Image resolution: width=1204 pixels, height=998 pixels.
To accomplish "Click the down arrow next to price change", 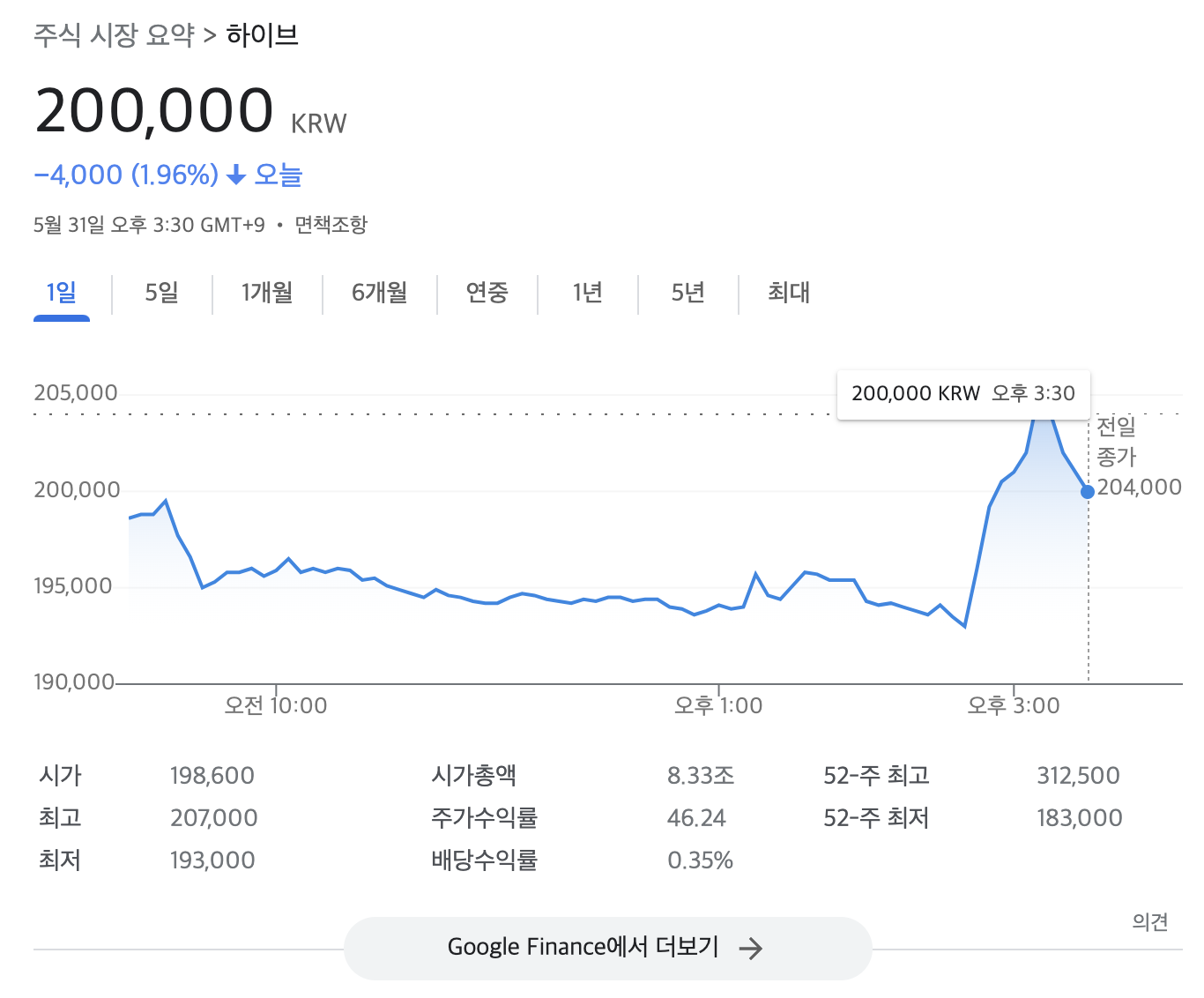I will (235, 175).
